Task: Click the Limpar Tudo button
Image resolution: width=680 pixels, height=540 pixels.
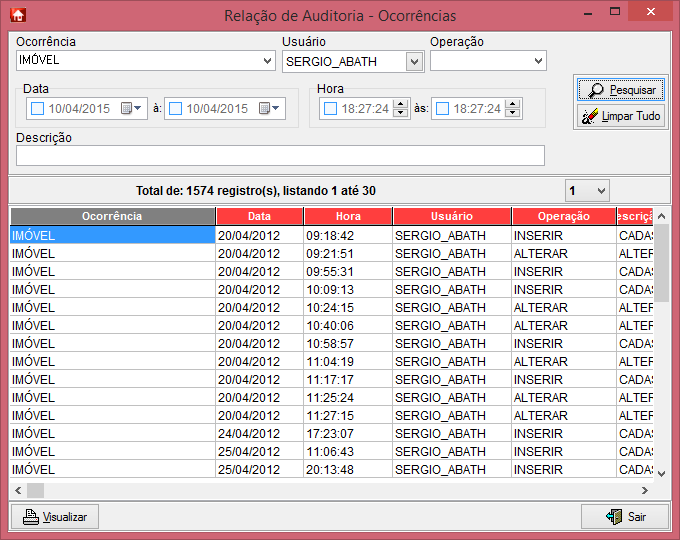Action: coord(620,117)
